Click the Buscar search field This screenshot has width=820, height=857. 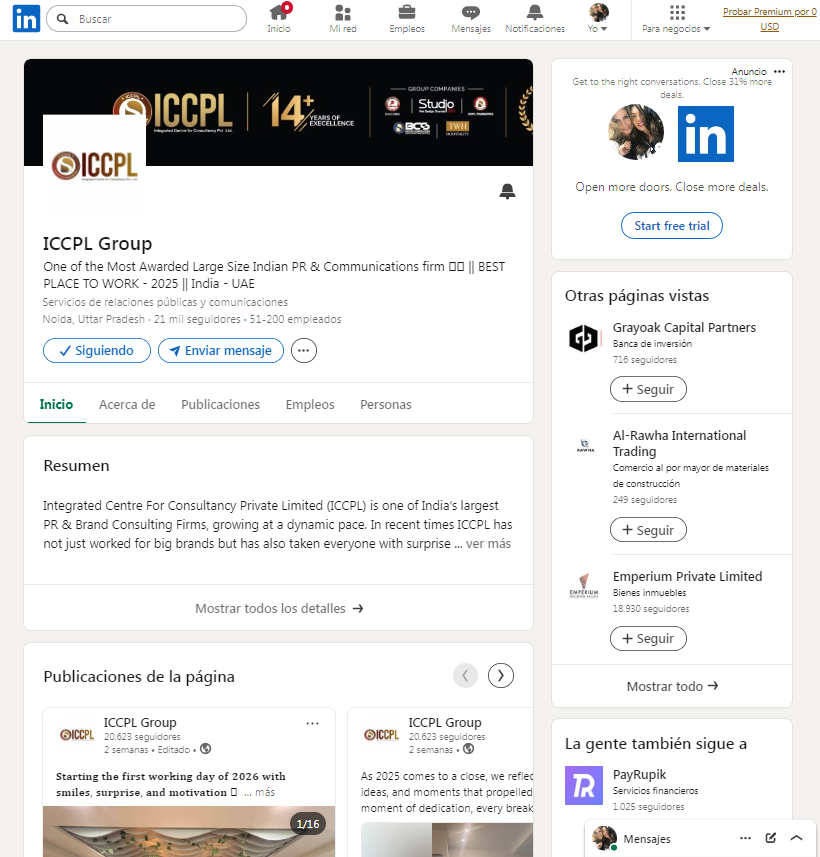(147, 19)
